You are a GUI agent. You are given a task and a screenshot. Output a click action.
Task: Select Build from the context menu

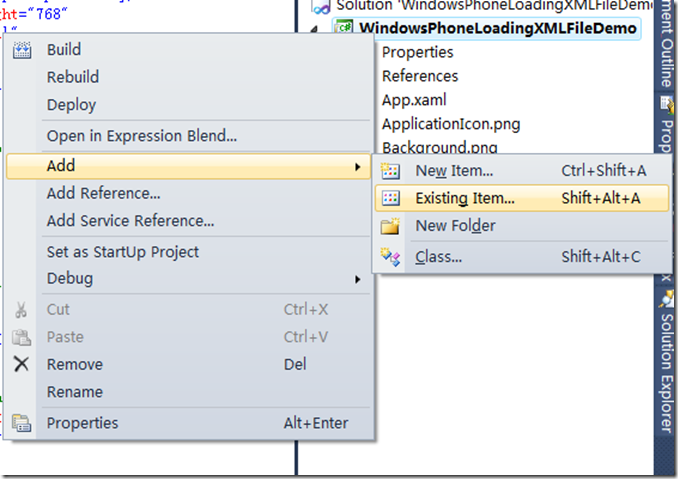click(188, 50)
